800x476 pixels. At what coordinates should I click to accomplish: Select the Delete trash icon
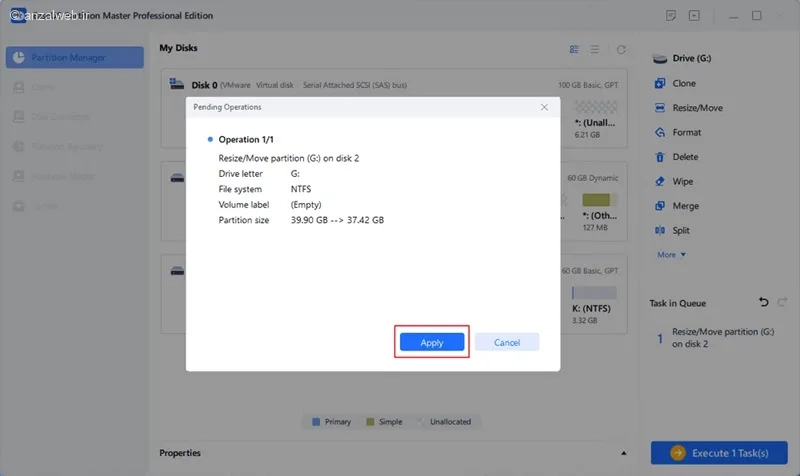(660, 157)
